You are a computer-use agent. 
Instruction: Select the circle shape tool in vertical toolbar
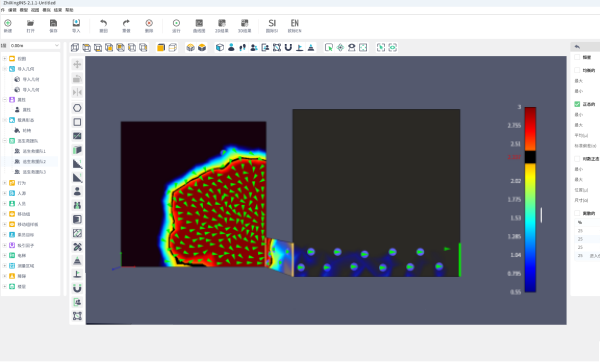coord(77,108)
